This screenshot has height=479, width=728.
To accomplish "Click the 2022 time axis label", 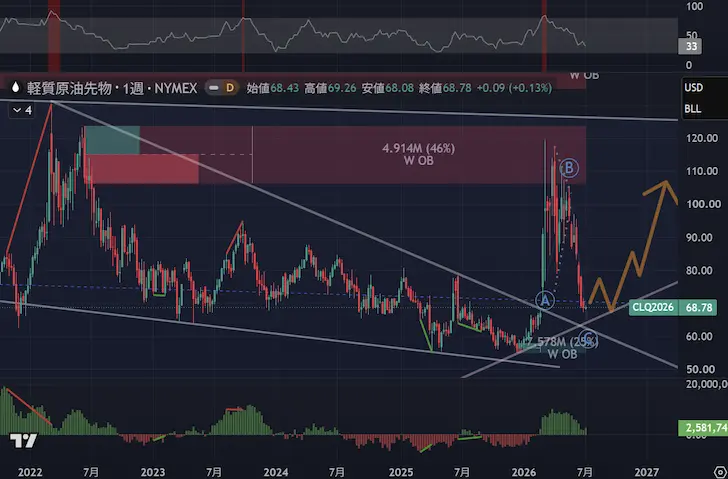I will pyautogui.click(x=30, y=472).
